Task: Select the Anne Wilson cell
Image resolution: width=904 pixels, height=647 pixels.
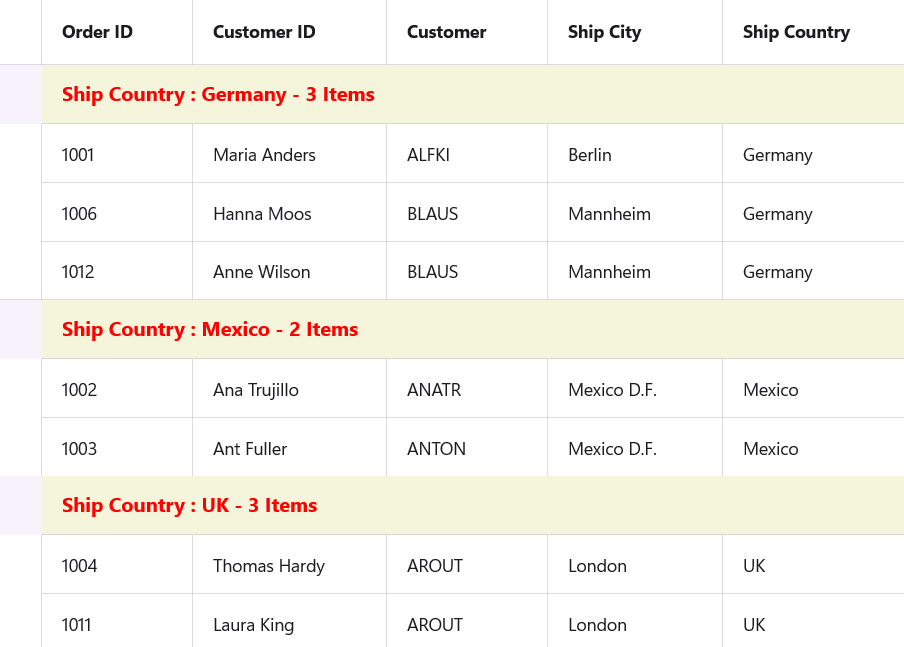Action: [x=262, y=272]
